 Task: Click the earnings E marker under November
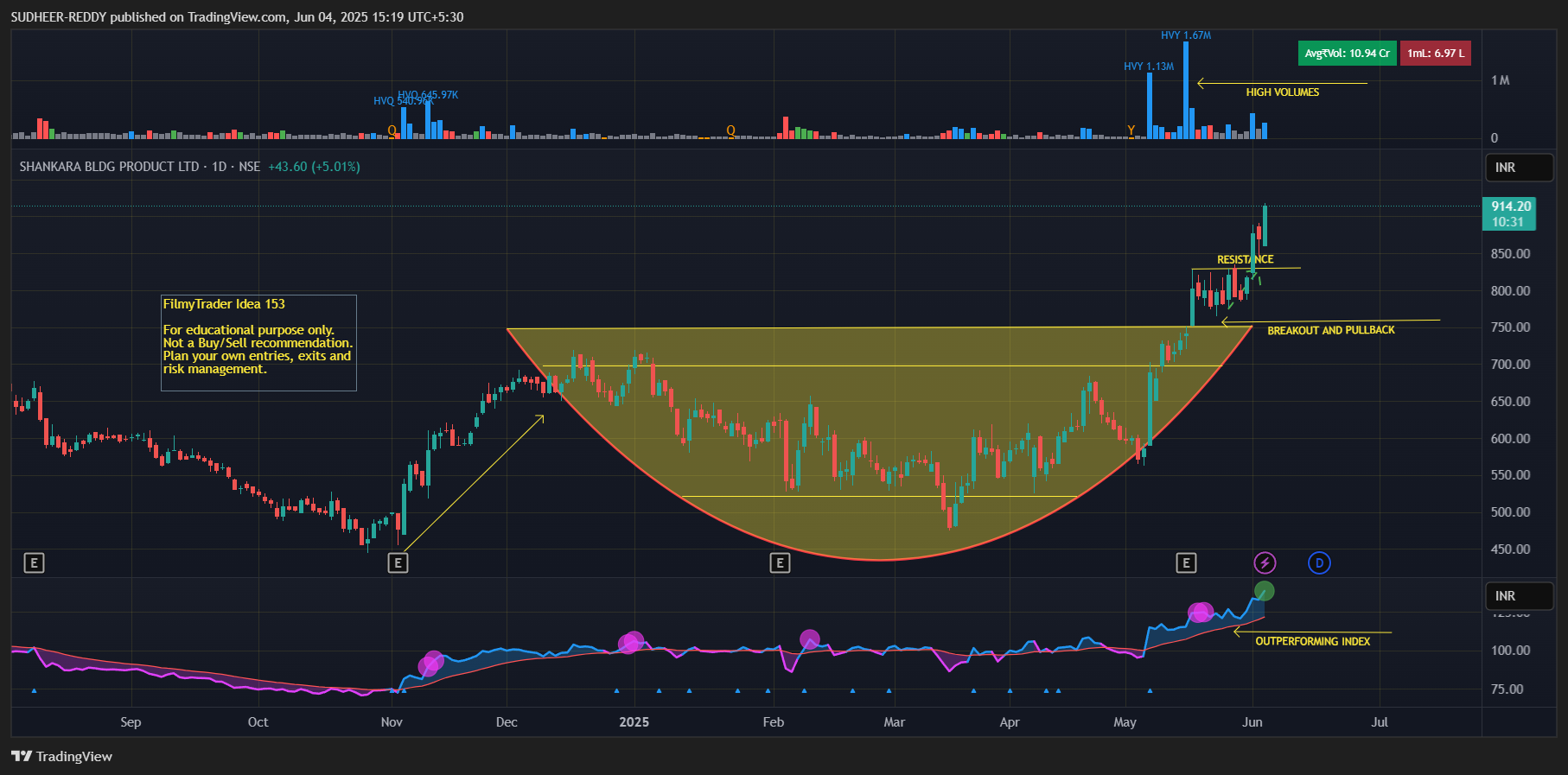click(398, 563)
